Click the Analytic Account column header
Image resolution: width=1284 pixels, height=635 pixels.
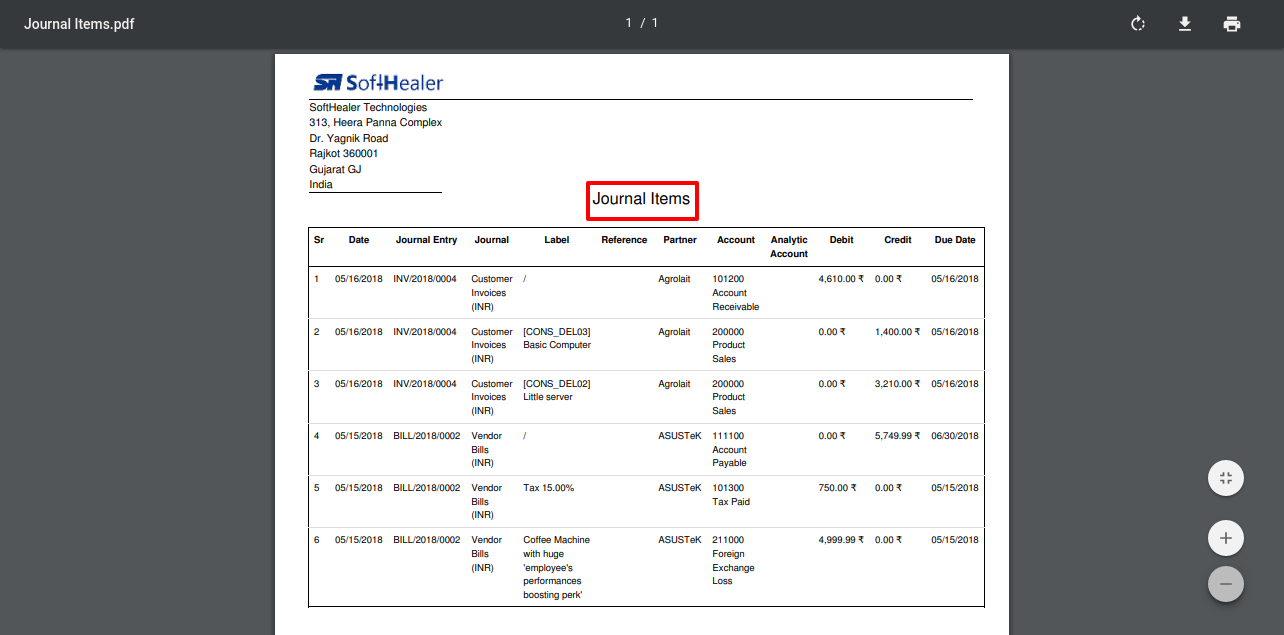pos(789,247)
